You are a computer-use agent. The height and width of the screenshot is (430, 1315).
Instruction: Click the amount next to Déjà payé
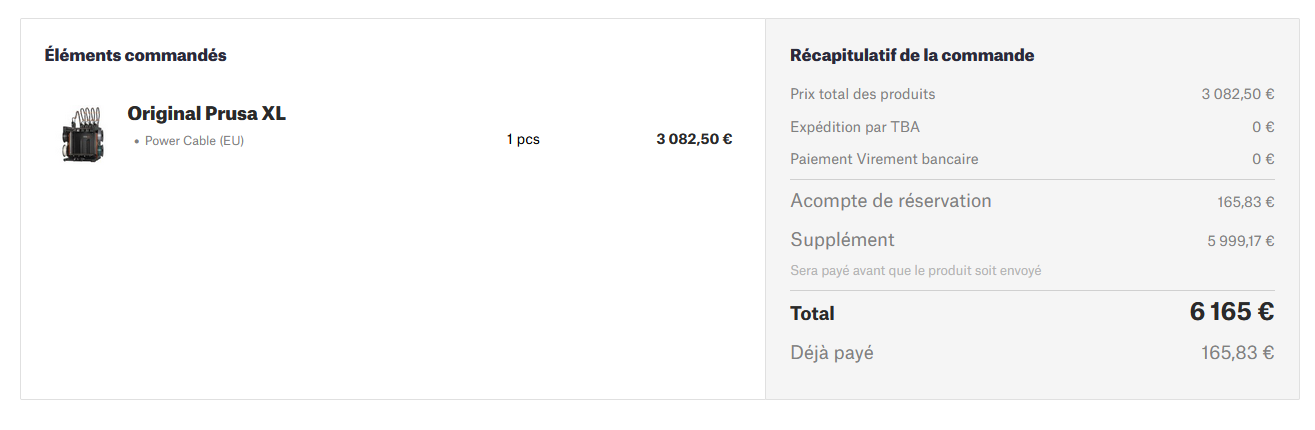click(1237, 353)
